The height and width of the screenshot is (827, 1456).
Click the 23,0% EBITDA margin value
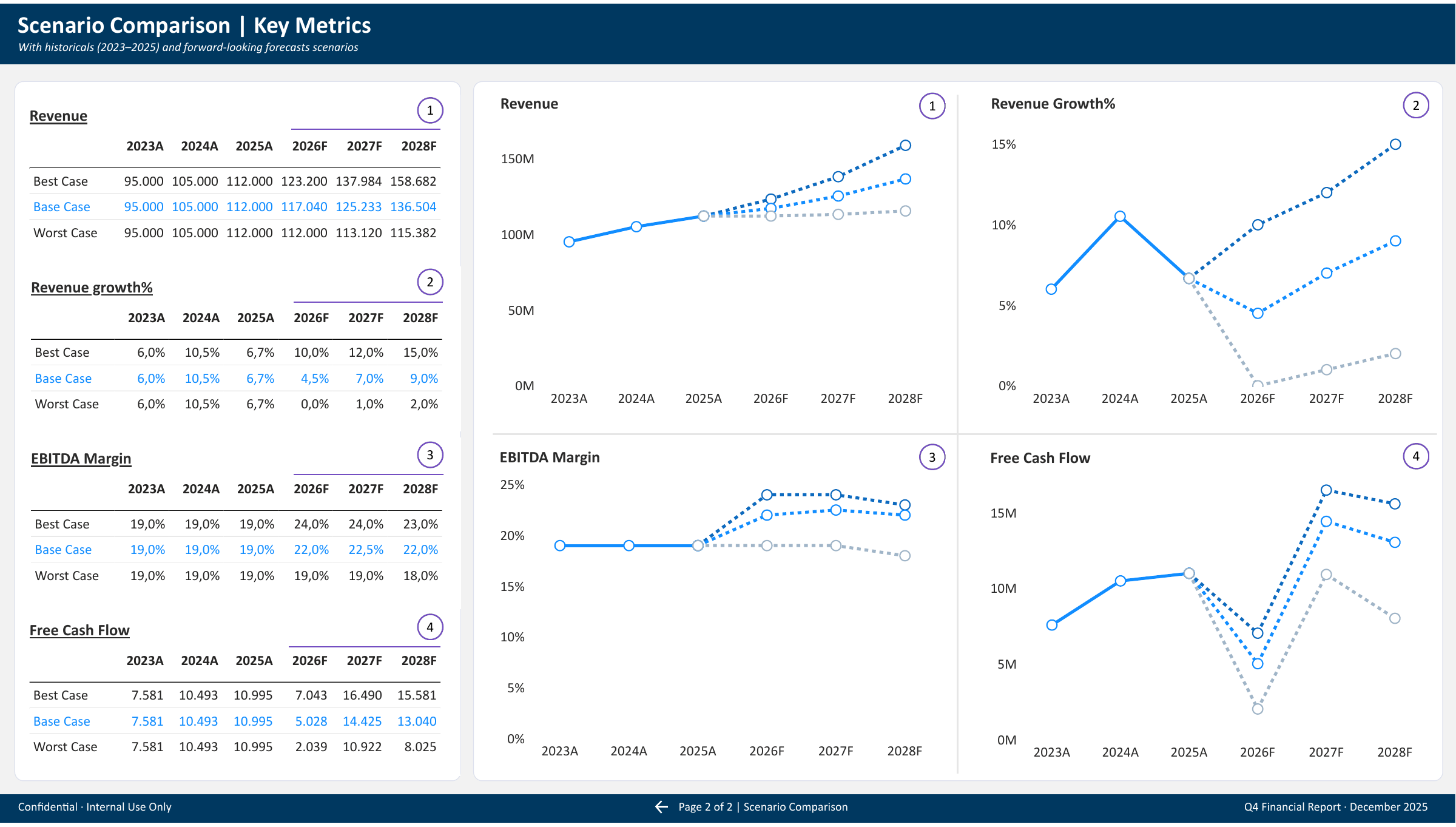[x=420, y=524]
